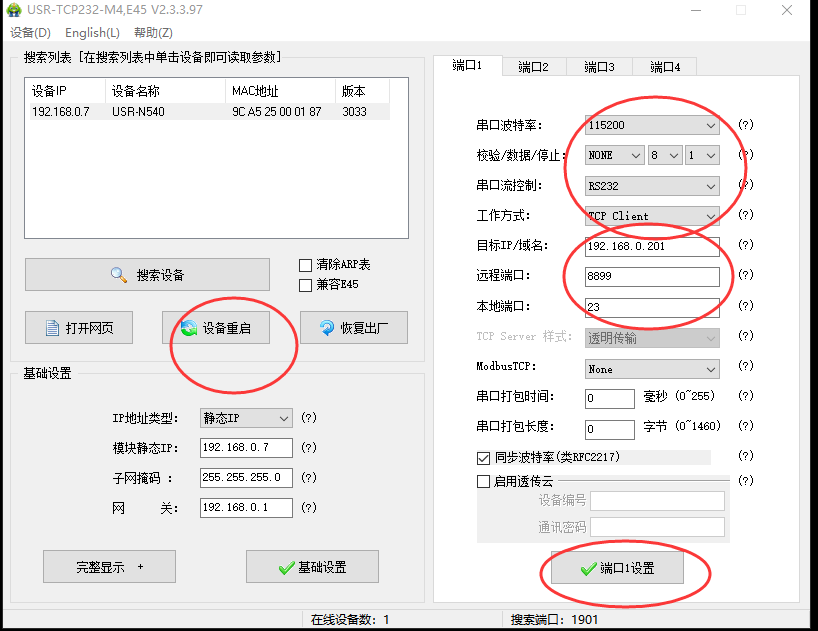Select device 192.168.0.7 in search list
Image resolution: width=818 pixels, height=631 pixels.
(x=61, y=112)
